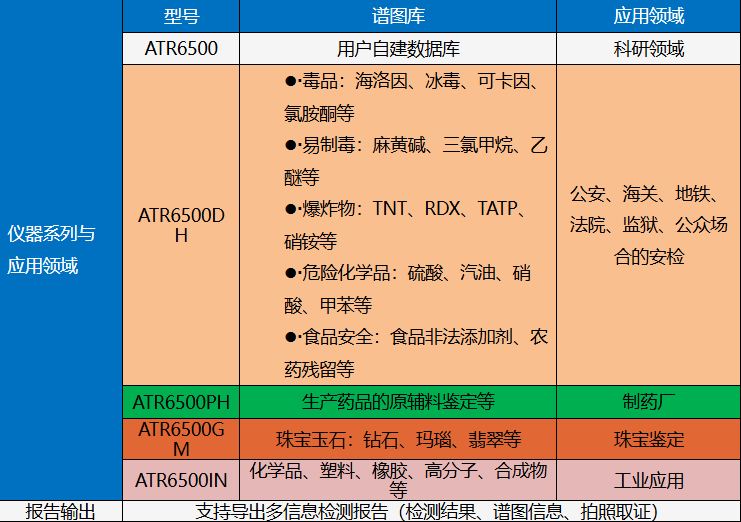Image resolution: width=741 pixels, height=522 pixels.
Task: Select the 谱图库 header cell
Action: pos(398,16)
